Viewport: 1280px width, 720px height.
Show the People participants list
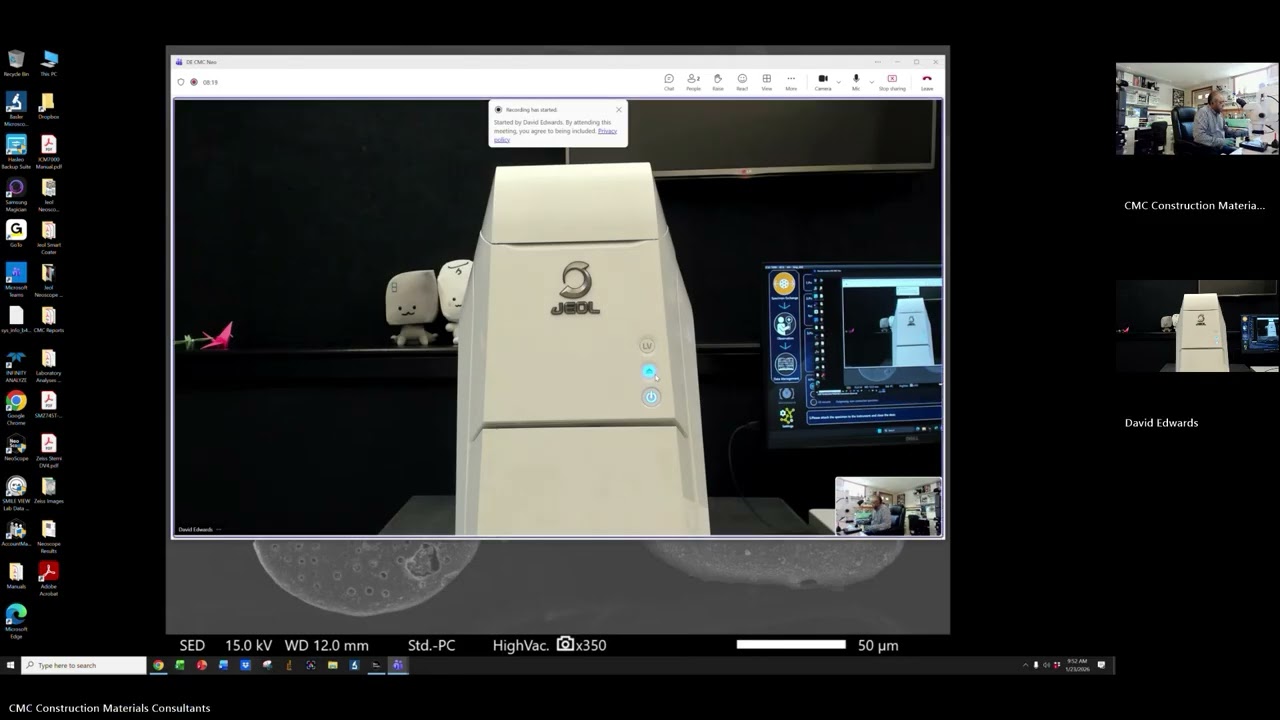pyautogui.click(x=693, y=82)
